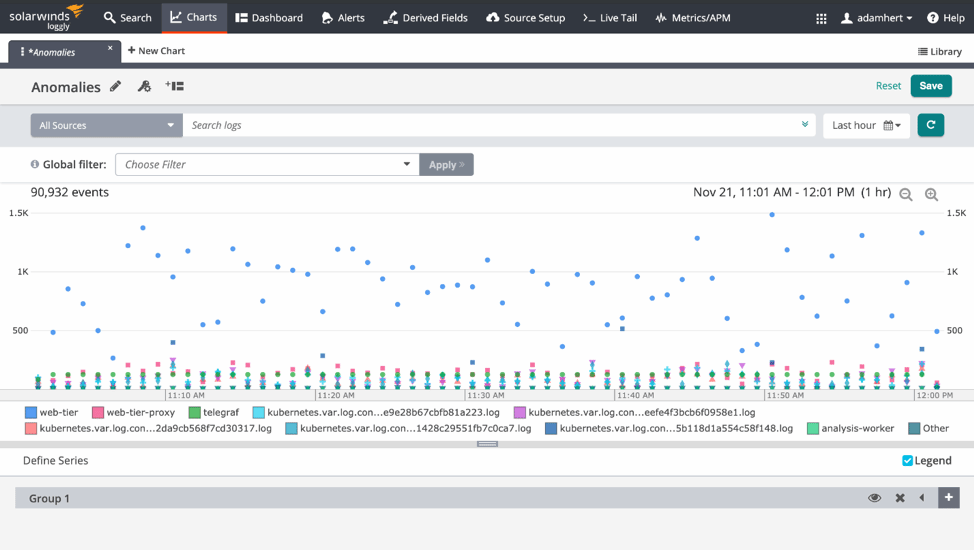This screenshot has width=974, height=550.
Task: Open the apps grid icon
Action: click(821, 18)
